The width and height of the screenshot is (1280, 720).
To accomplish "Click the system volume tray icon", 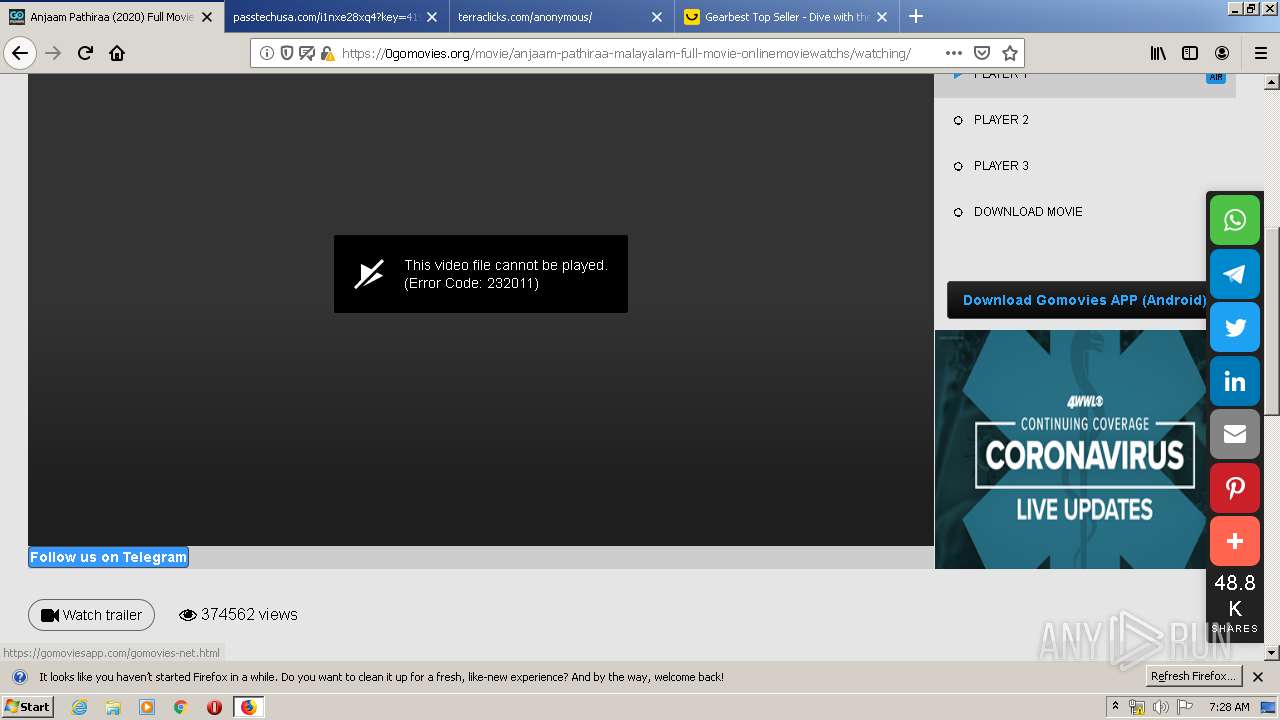I will click(1160, 707).
